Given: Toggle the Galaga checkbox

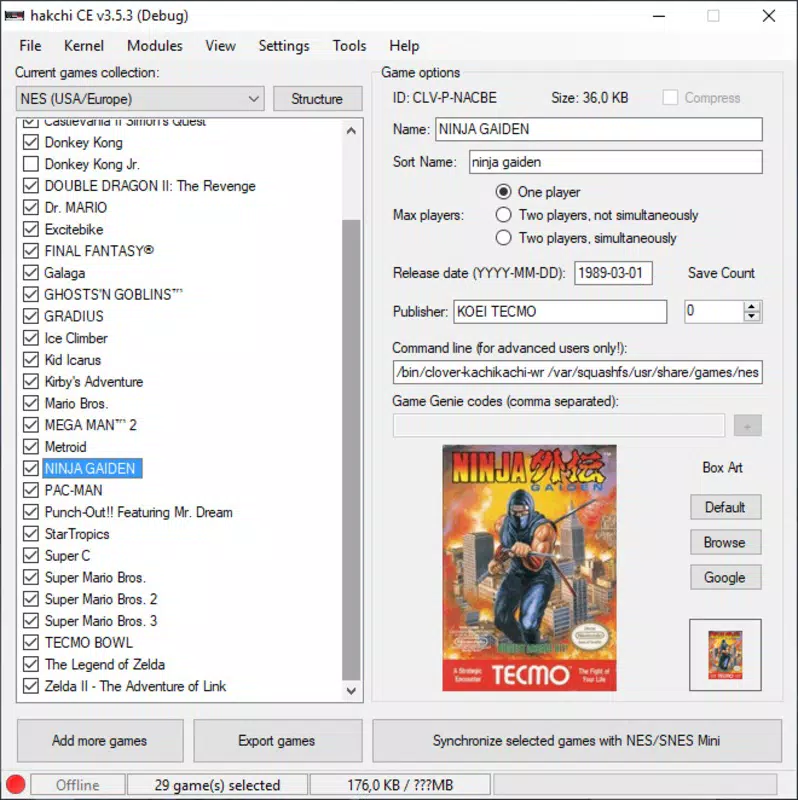Looking at the screenshot, I should (31, 273).
